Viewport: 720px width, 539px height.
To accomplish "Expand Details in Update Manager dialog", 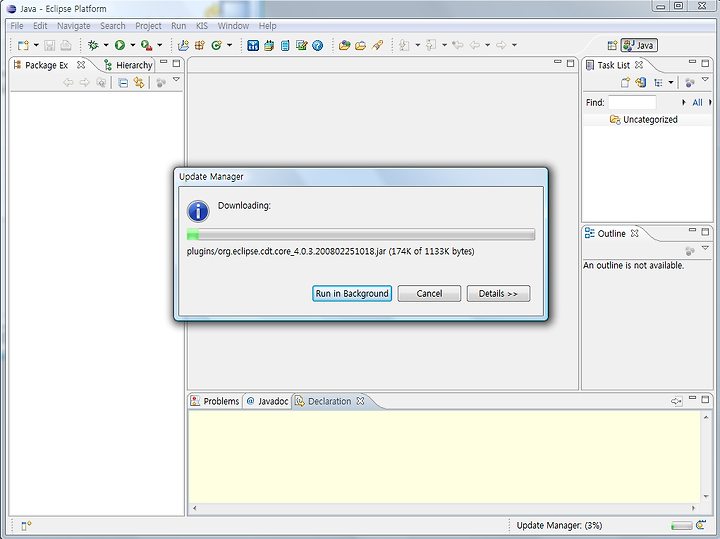I will [x=498, y=293].
